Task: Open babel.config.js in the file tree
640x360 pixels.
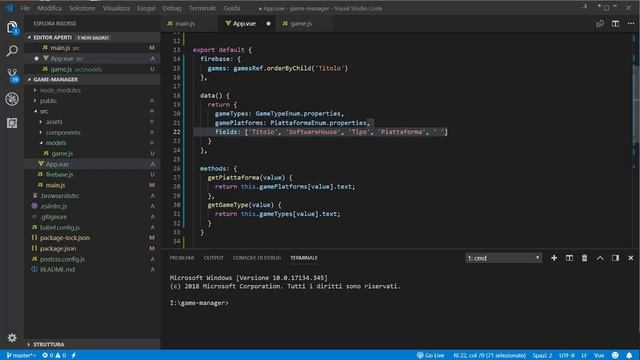Action: [x=60, y=227]
